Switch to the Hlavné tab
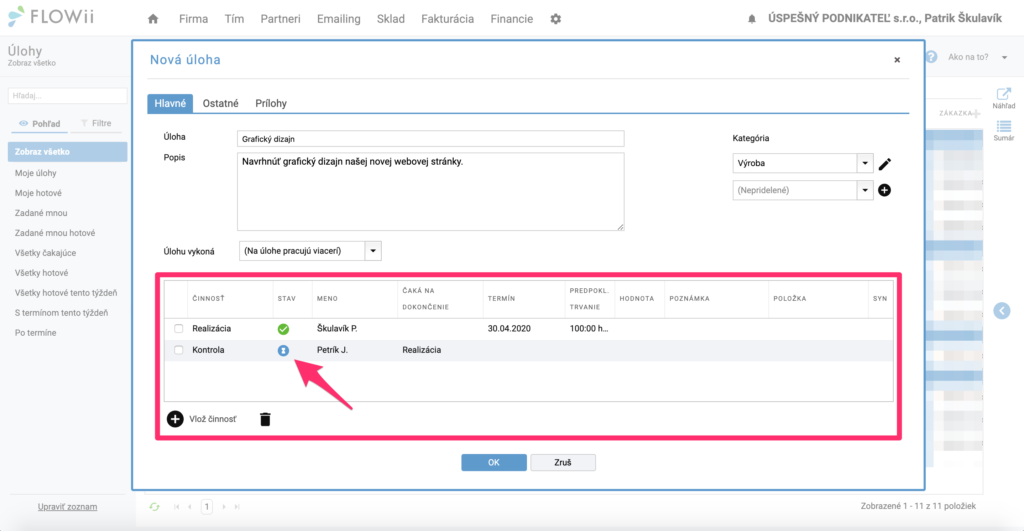This screenshot has height=531, width=1024. coord(170,103)
